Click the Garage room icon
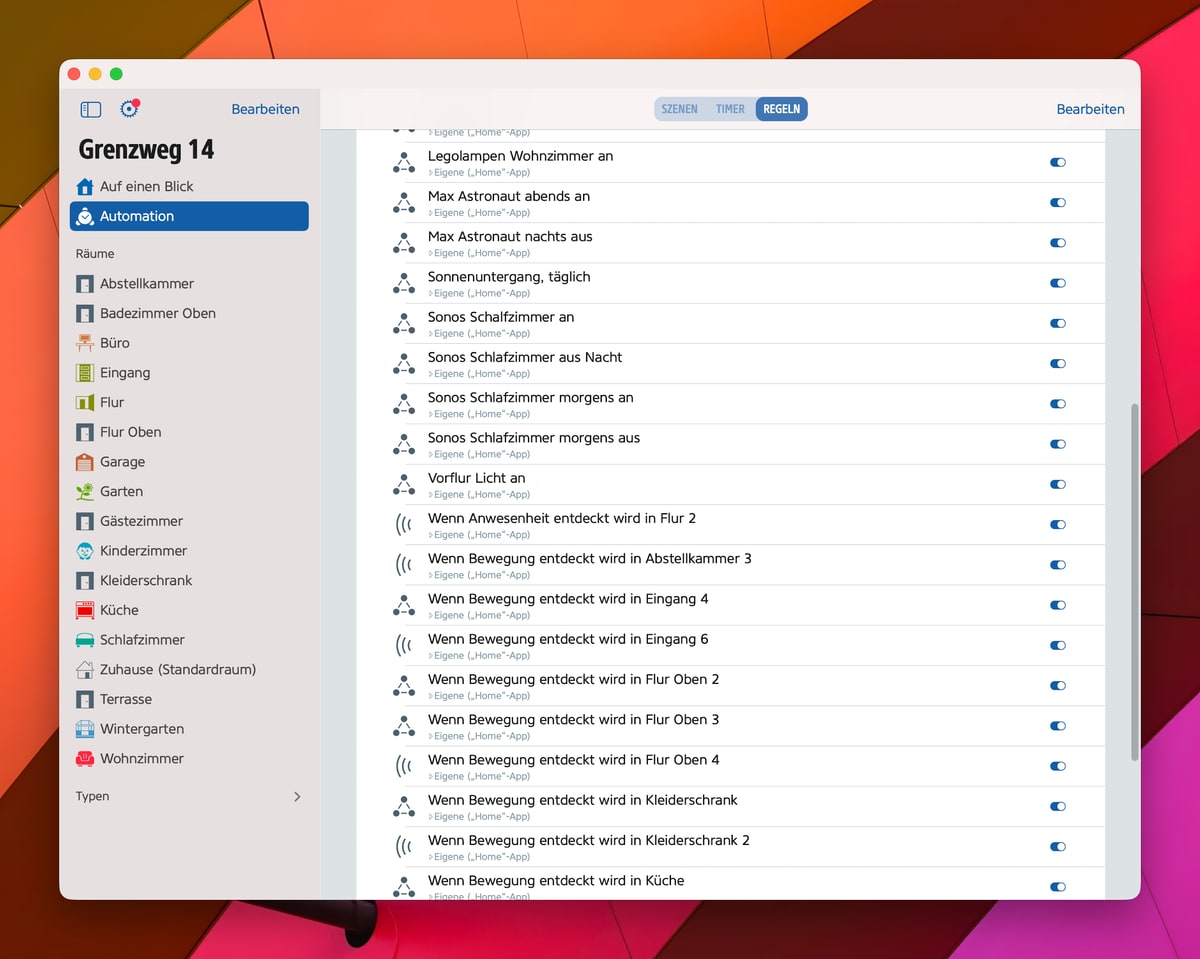This screenshot has width=1200, height=959. pos(85,462)
